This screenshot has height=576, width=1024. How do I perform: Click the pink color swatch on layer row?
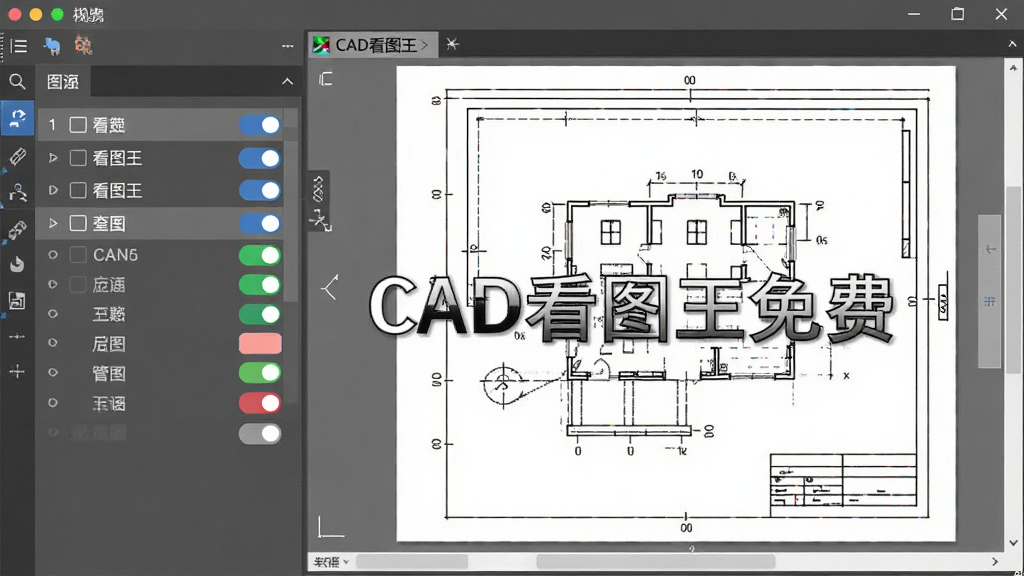(x=260, y=344)
